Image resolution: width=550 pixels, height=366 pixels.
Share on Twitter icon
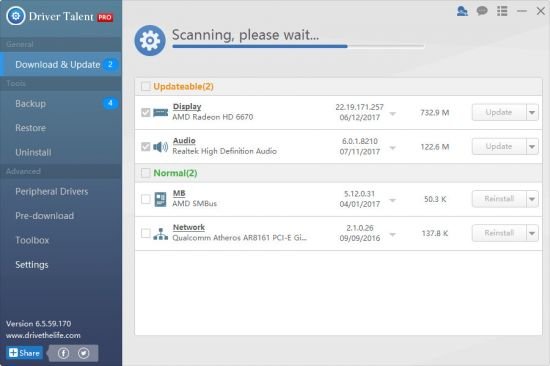pos(83,353)
